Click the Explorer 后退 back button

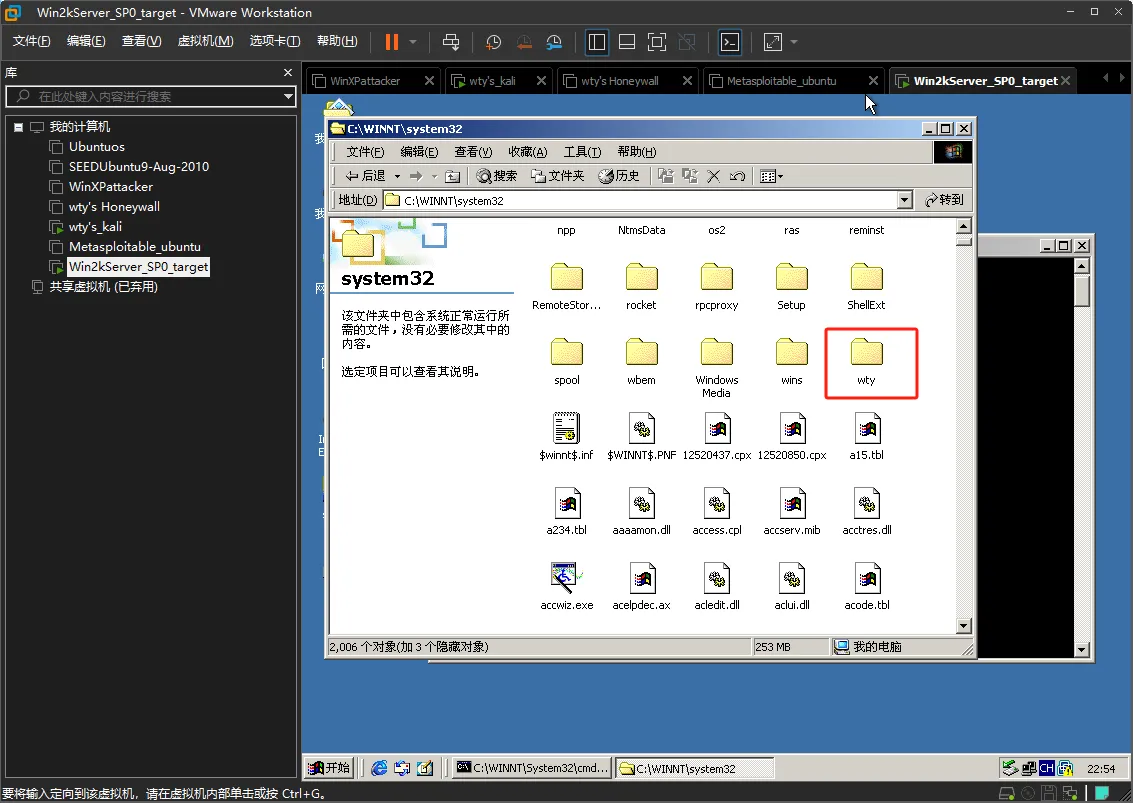tap(365, 176)
